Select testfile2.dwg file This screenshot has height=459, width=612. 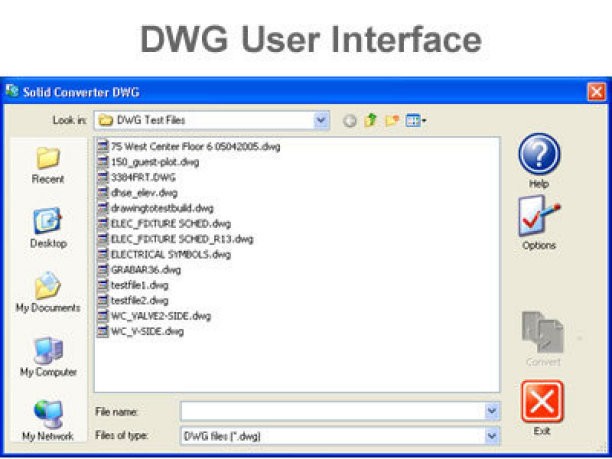133,301
